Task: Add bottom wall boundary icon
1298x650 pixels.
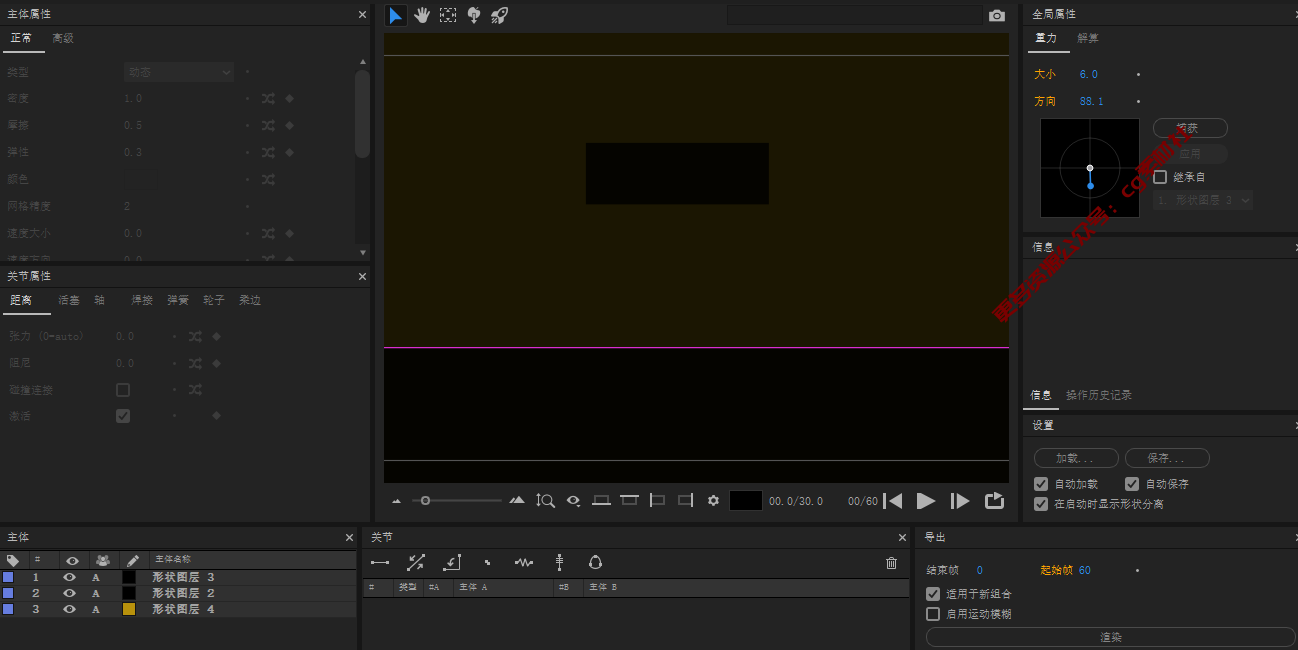Action: (x=601, y=500)
